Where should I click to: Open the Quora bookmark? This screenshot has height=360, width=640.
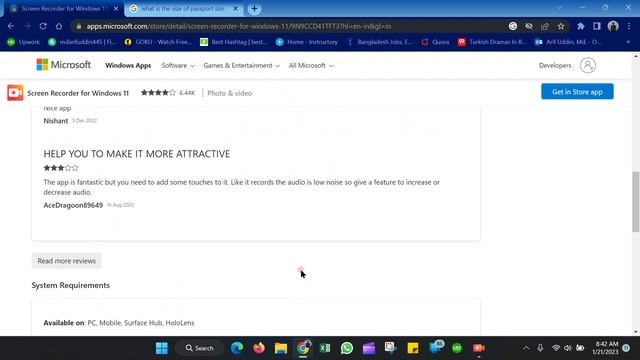click(436, 42)
